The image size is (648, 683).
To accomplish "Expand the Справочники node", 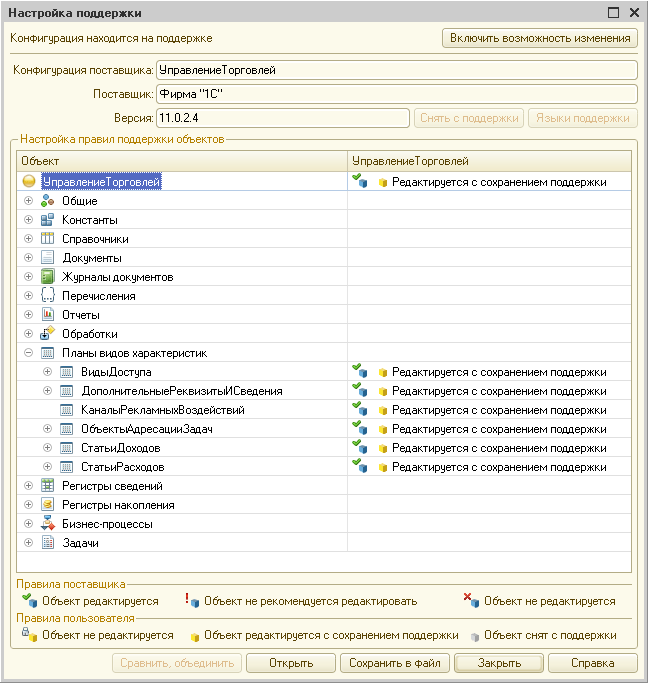I will (29, 238).
